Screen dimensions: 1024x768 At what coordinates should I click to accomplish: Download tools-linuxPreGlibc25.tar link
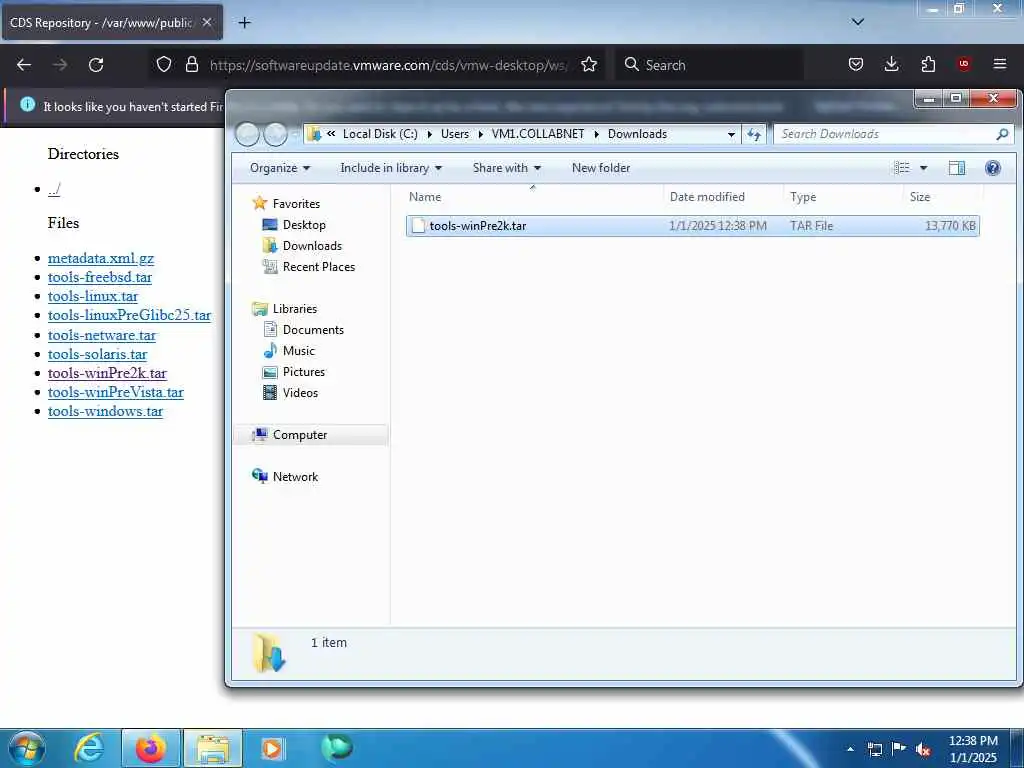[129, 315]
